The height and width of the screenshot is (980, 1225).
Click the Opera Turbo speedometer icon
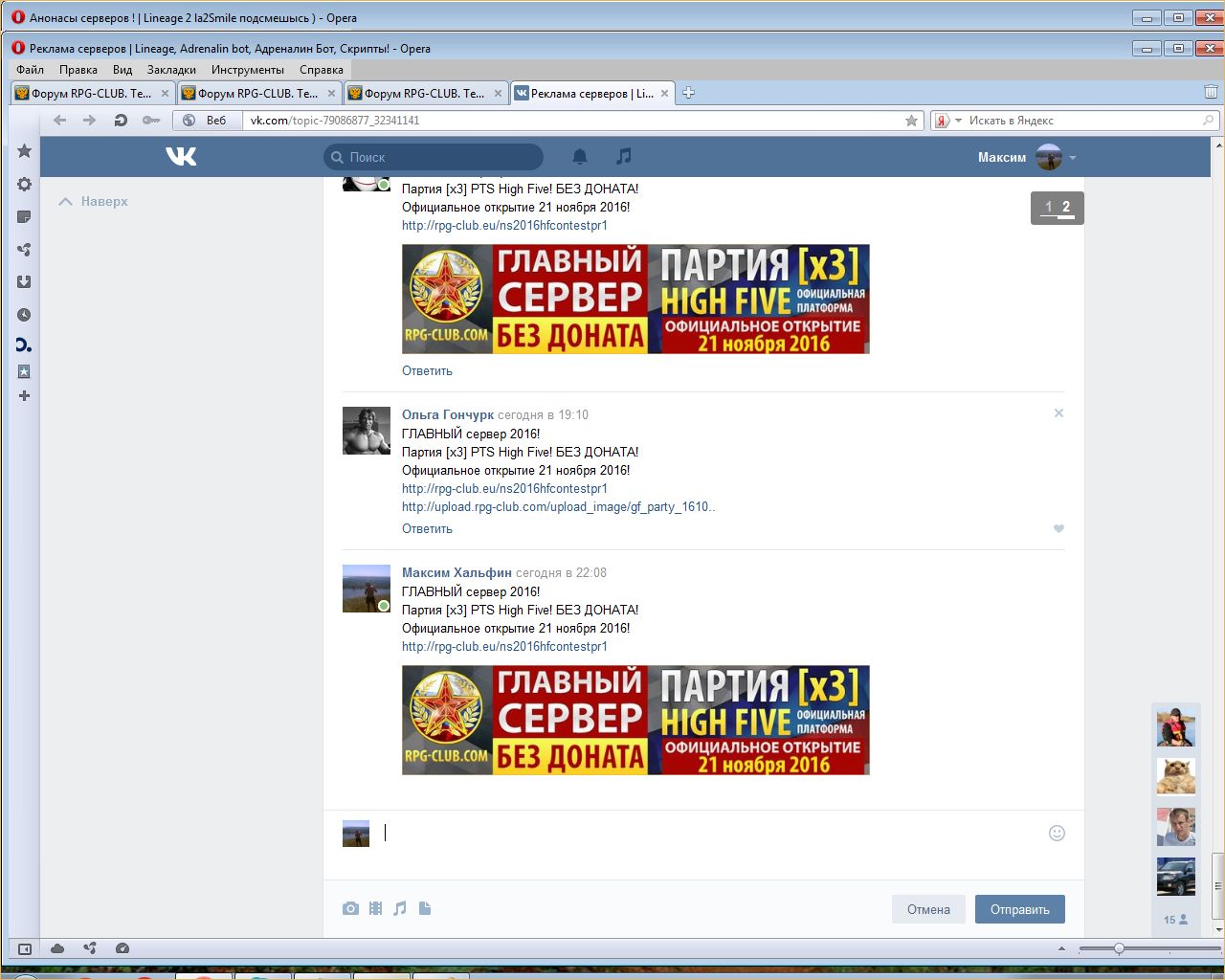(x=122, y=948)
